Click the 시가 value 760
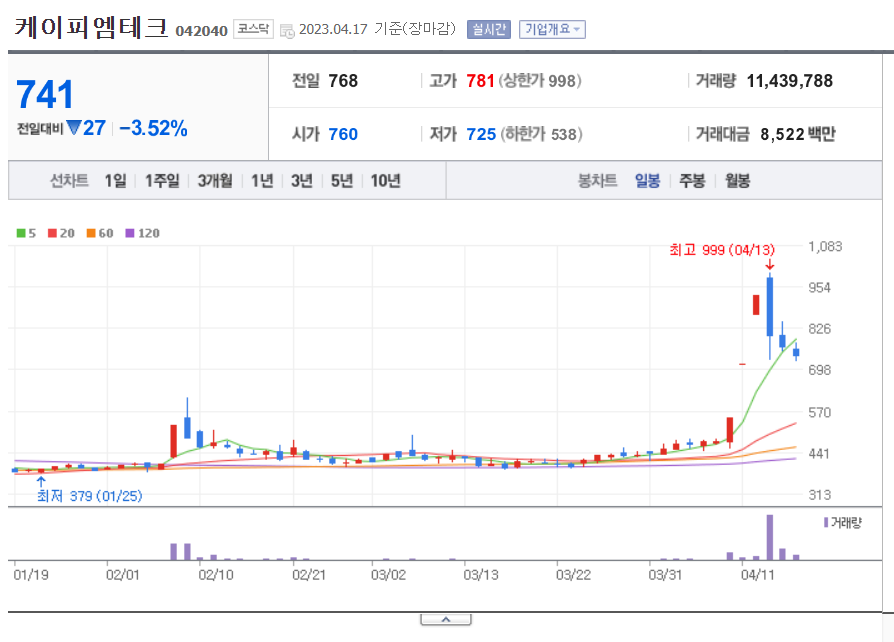The height and width of the screenshot is (642, 894). tap(343, 134)
